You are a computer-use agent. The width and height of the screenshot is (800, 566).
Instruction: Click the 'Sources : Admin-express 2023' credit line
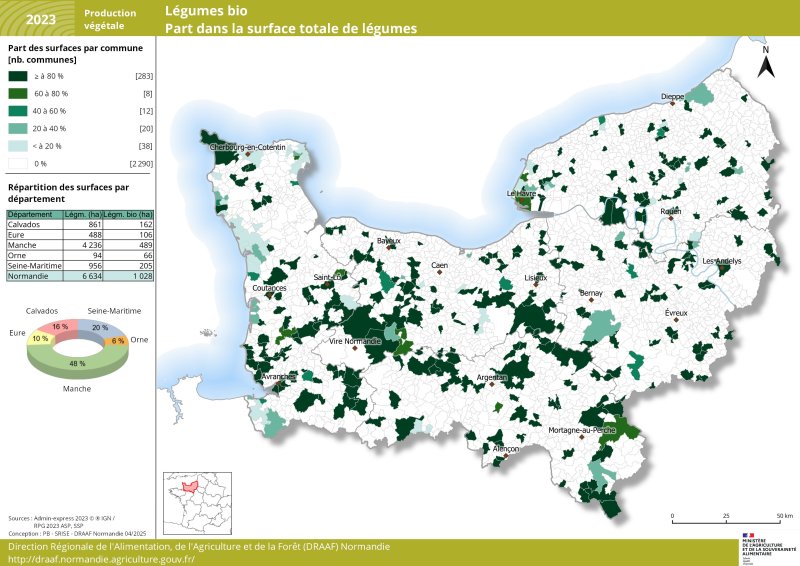(x=61, y=518)
